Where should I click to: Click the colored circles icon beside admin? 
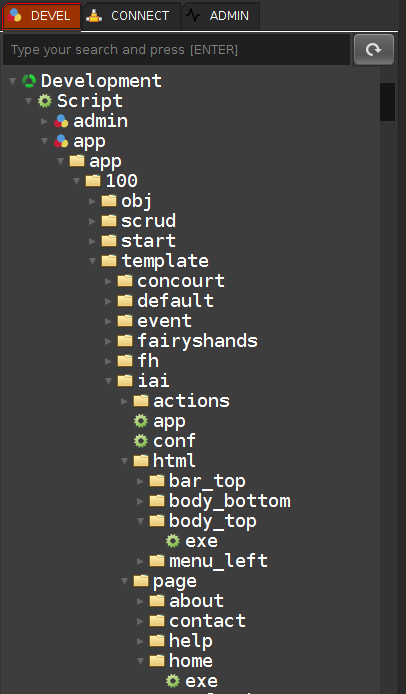pos(61,121)
